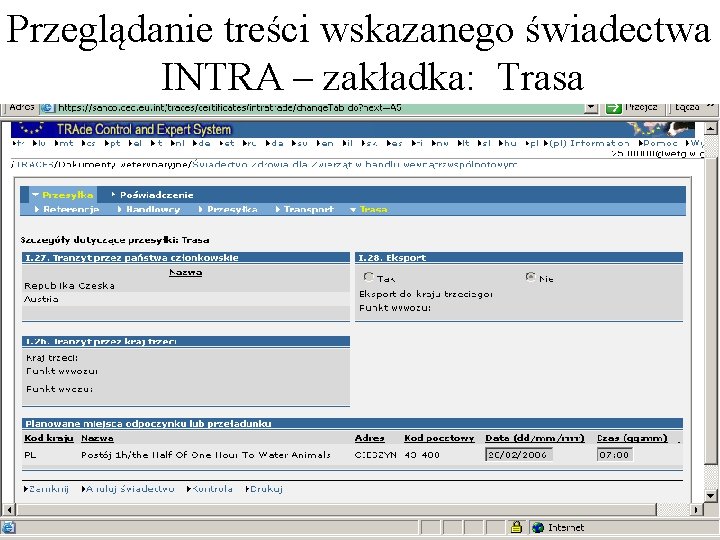
Task: Click the page icon in address bar
Action: [47, 108]
